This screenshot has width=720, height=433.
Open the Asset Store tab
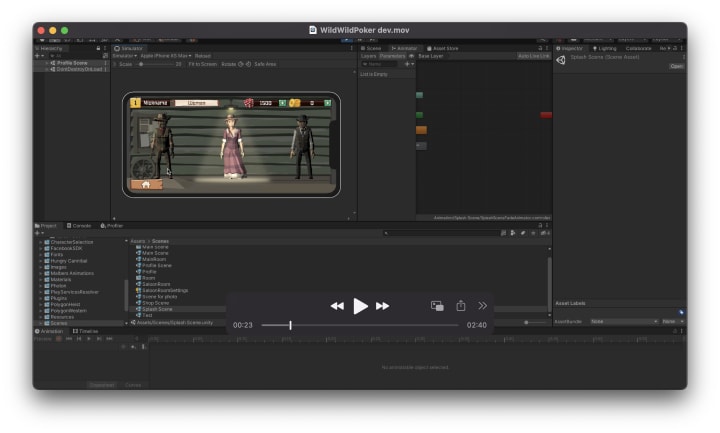tap(443, 48)
